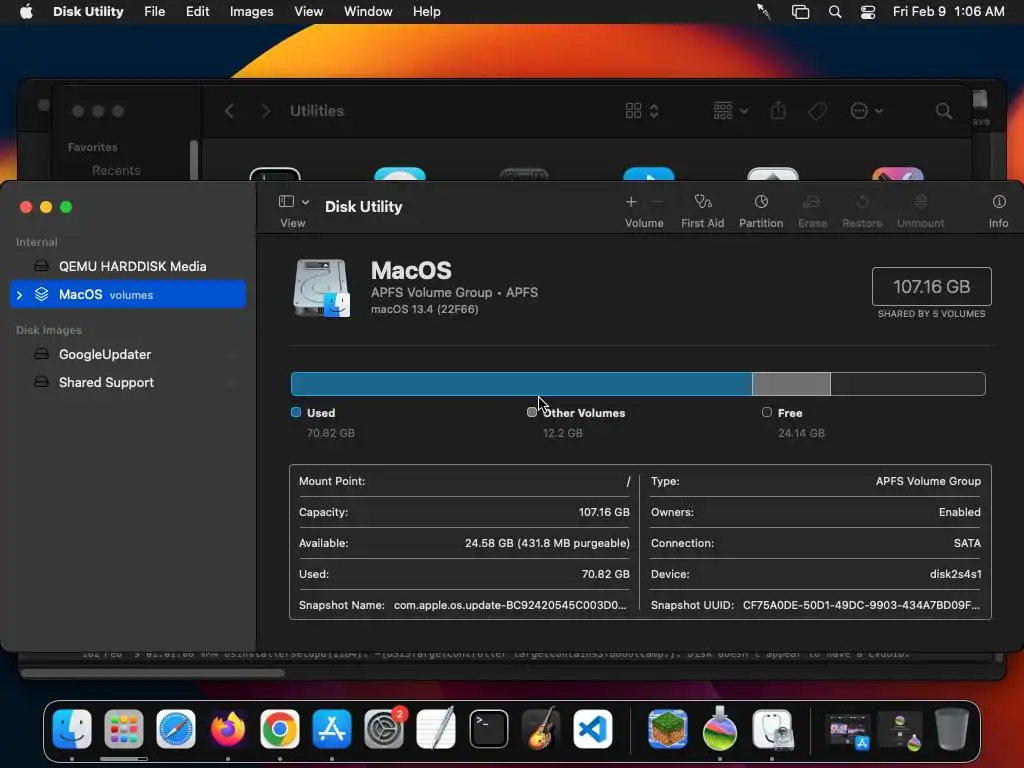Image resolution: width=1024 pixels, height=768 pixels.
Task: Click the Erase toolbar button
Action: [812, 211]
